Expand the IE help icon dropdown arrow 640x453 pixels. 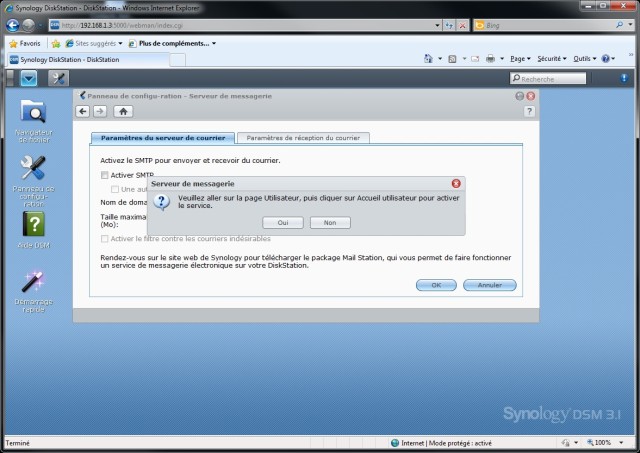(613, 59)
